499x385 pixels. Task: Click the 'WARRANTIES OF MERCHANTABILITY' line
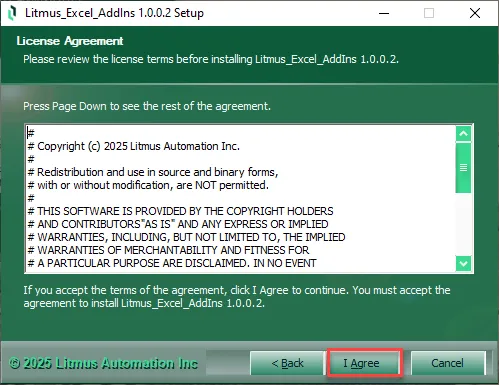(168, 250)
